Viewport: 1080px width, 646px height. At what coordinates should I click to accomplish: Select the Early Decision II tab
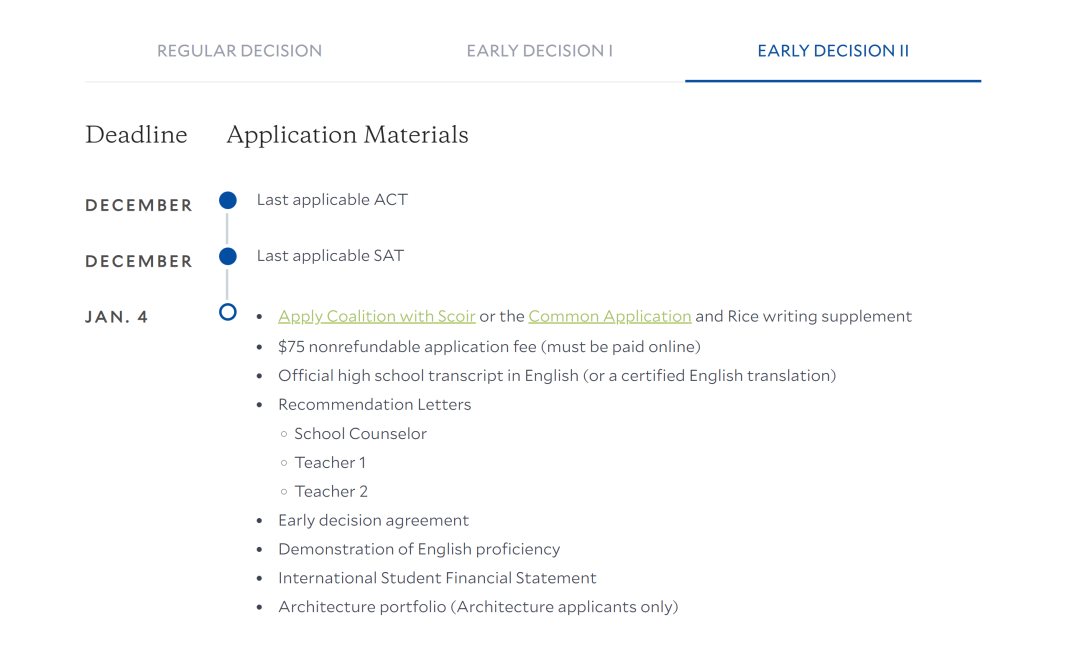(833, 51)
